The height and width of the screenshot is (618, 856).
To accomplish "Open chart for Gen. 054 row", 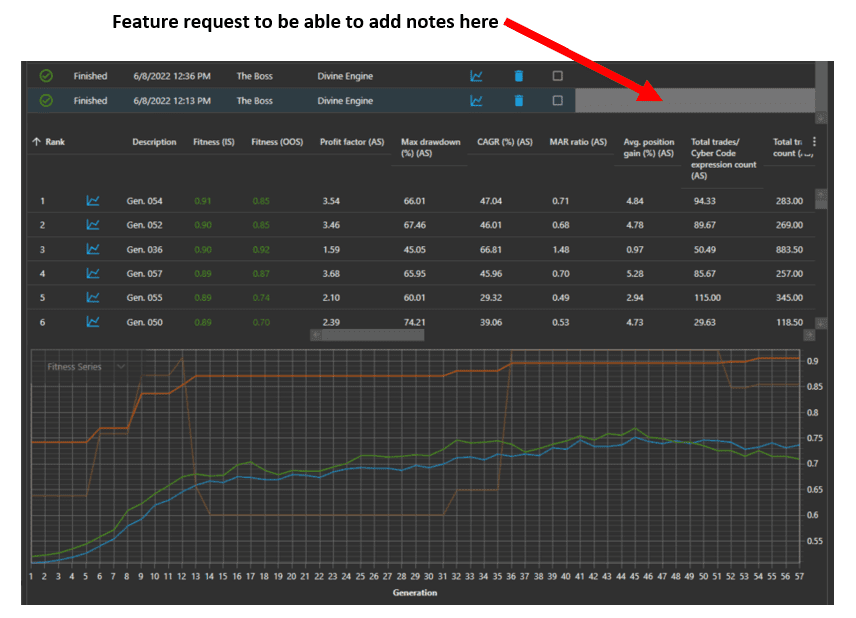I will (x=93, y=201).
